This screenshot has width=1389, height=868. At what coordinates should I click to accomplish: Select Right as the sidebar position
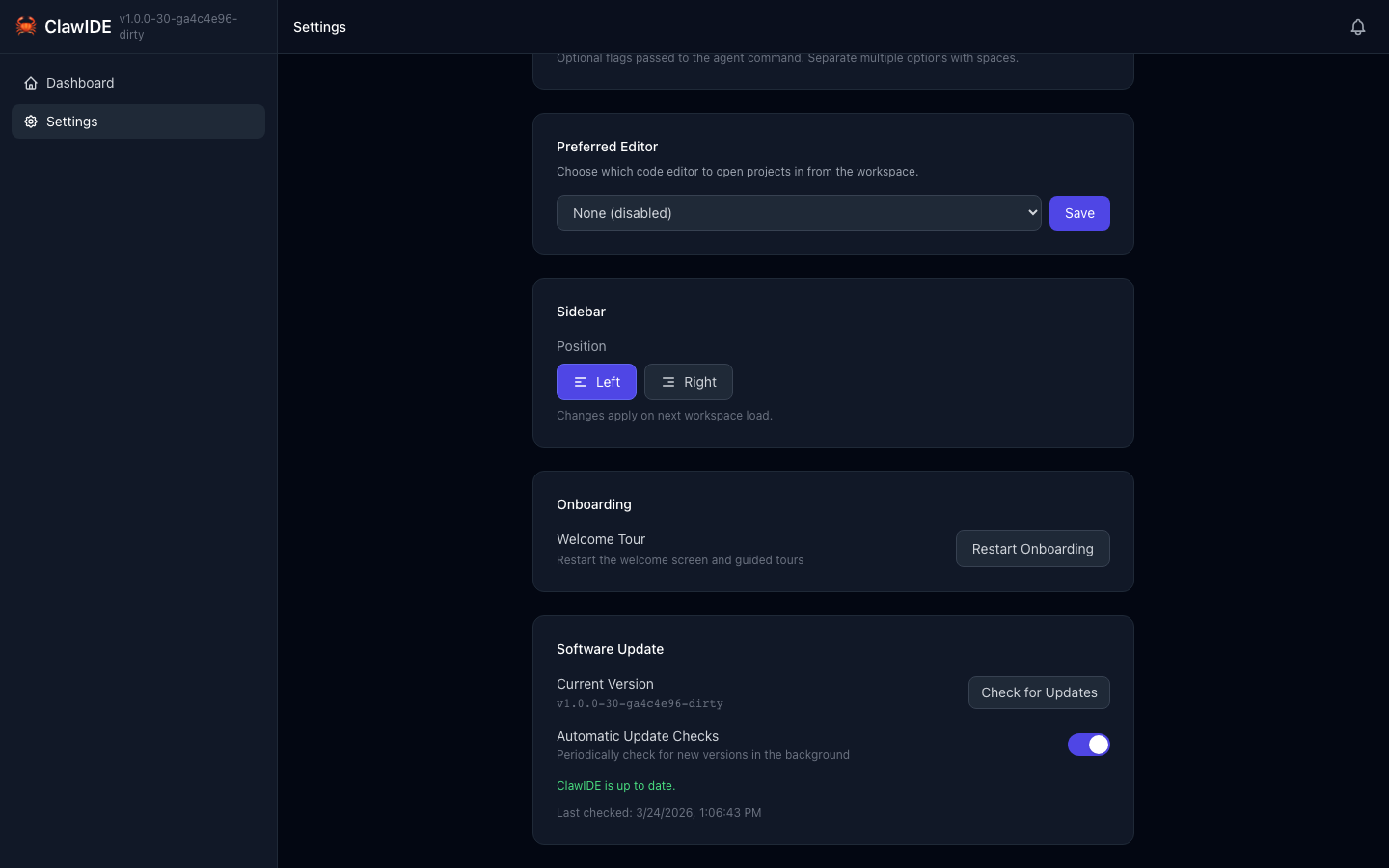tap(688, 382)
